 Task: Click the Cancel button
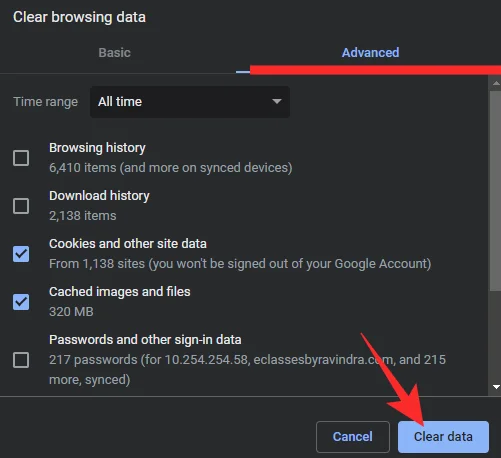coord(353,437)
